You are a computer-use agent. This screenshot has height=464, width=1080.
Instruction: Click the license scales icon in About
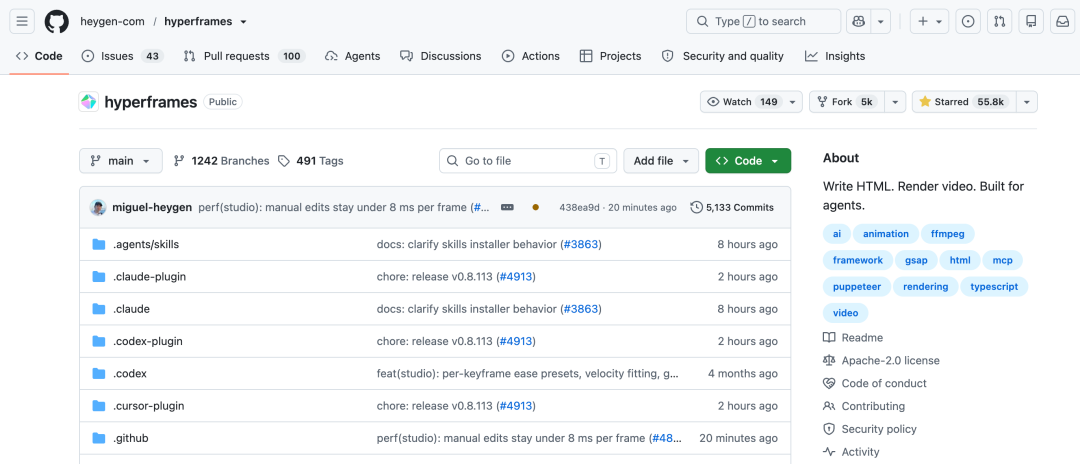point(829,361)
